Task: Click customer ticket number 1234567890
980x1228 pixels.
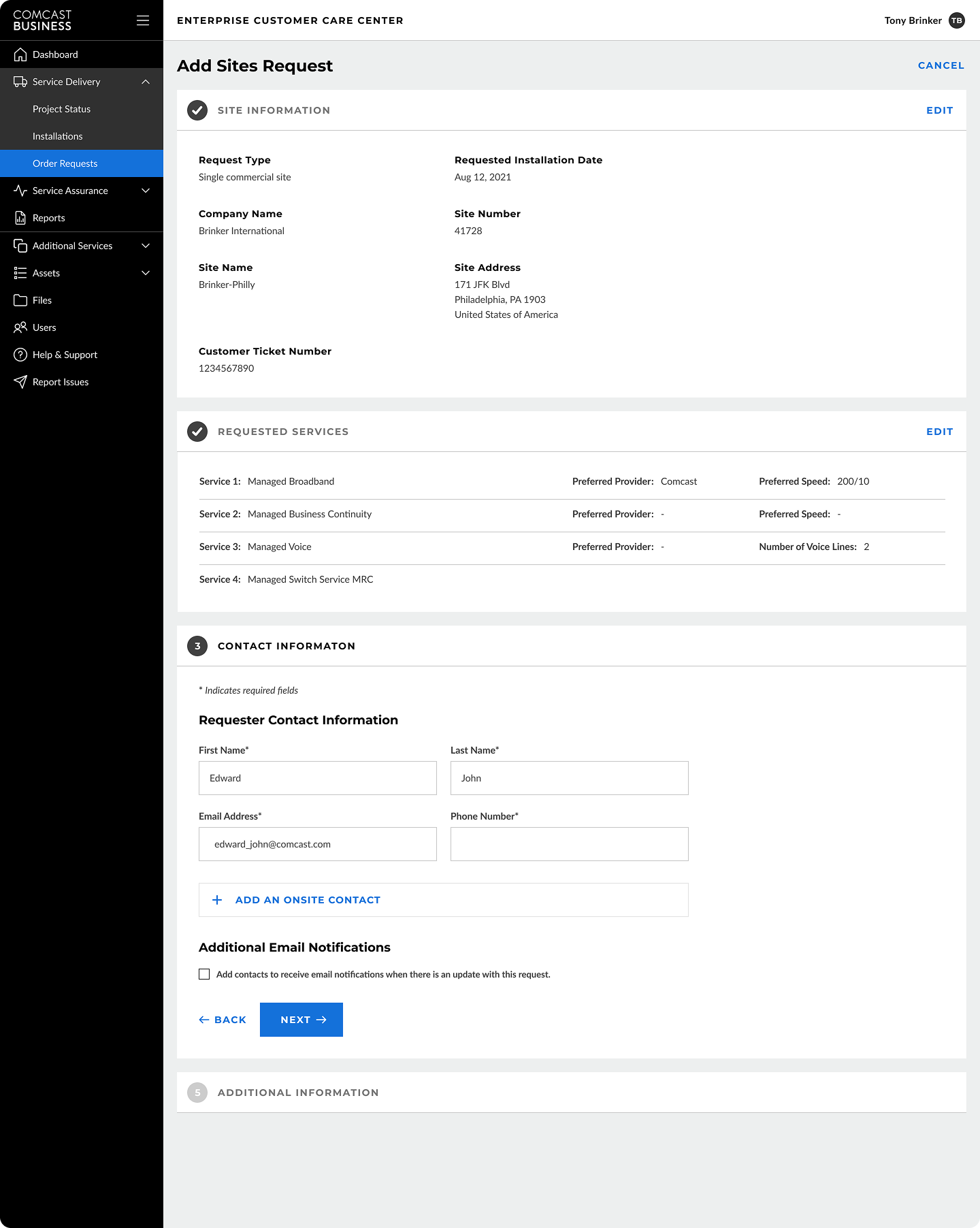Action: 227,368
